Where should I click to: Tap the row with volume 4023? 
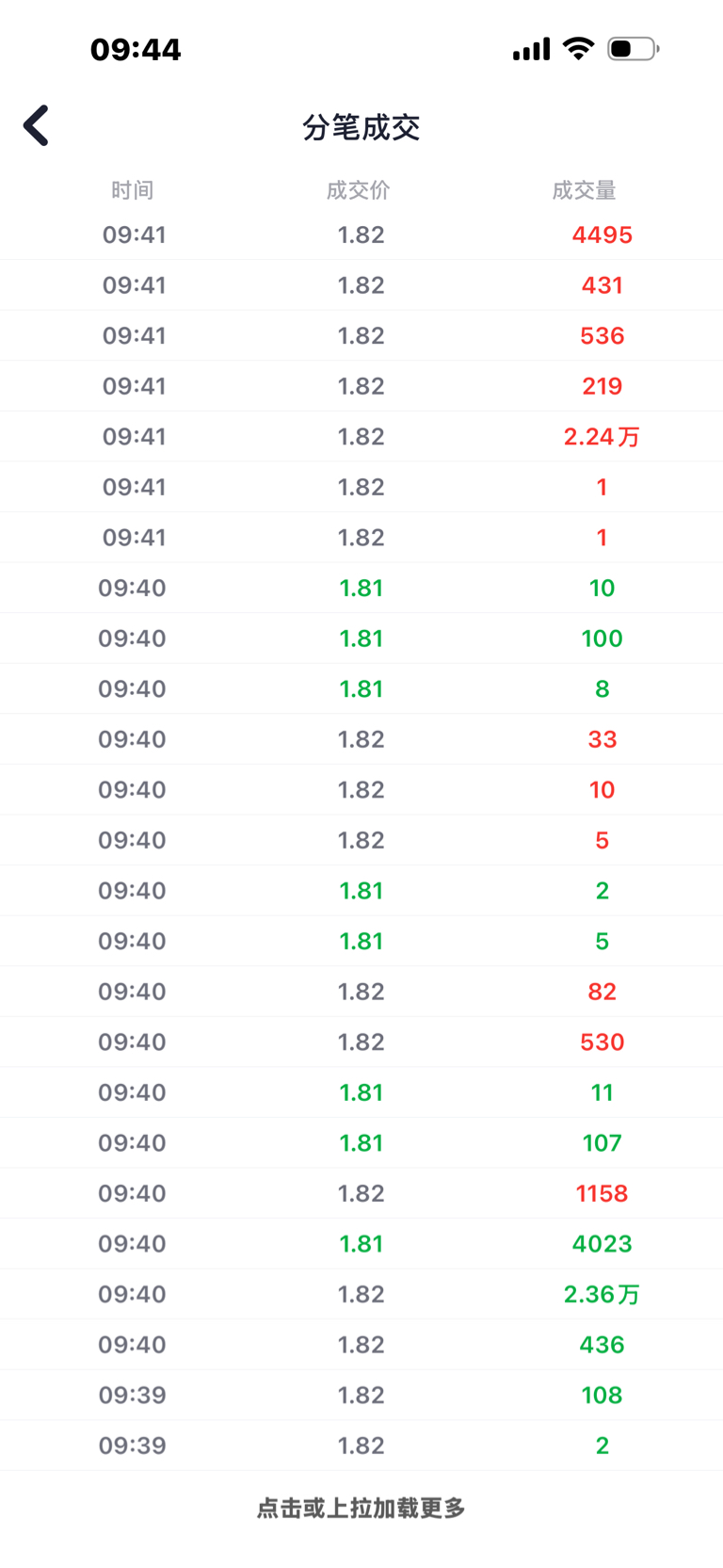tap(361, 1243)
